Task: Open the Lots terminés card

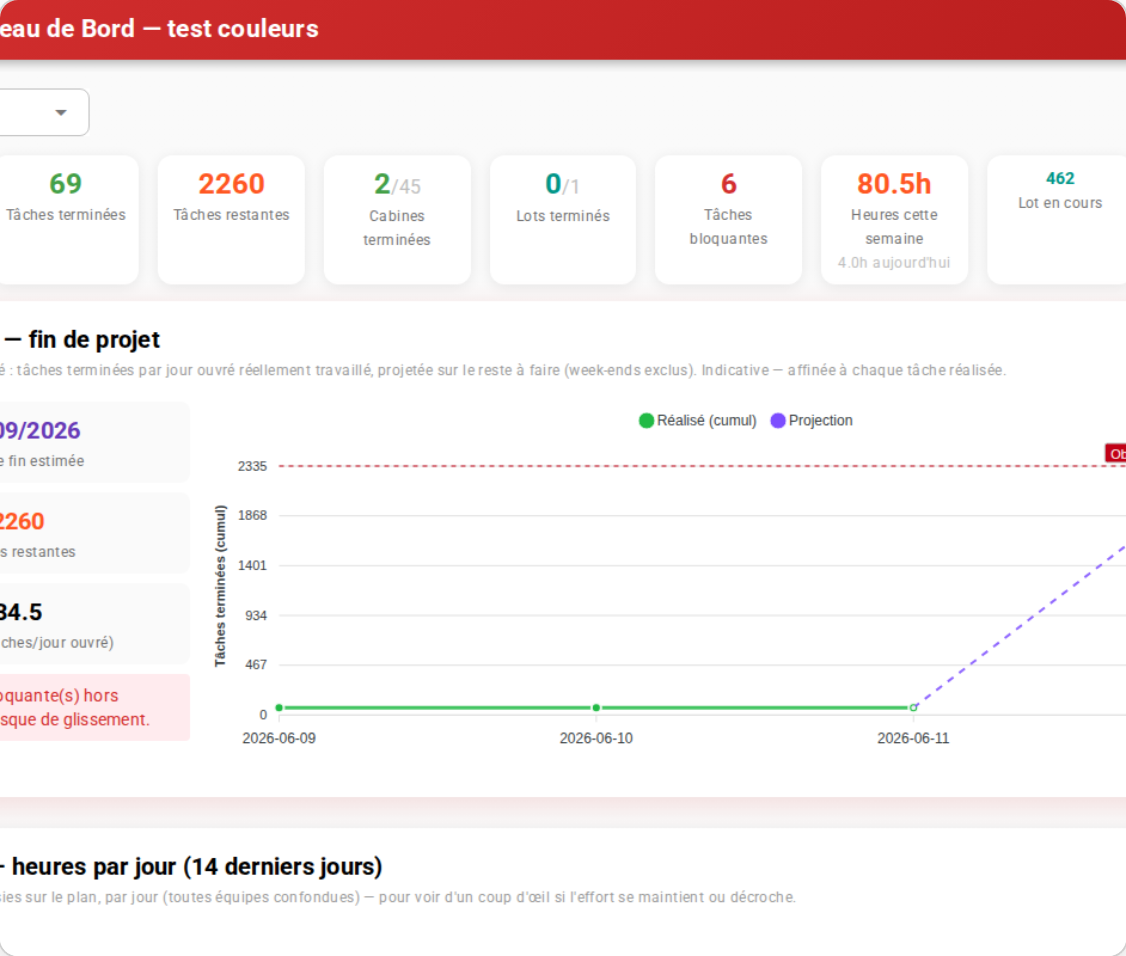Action: (x=563, y=220)
